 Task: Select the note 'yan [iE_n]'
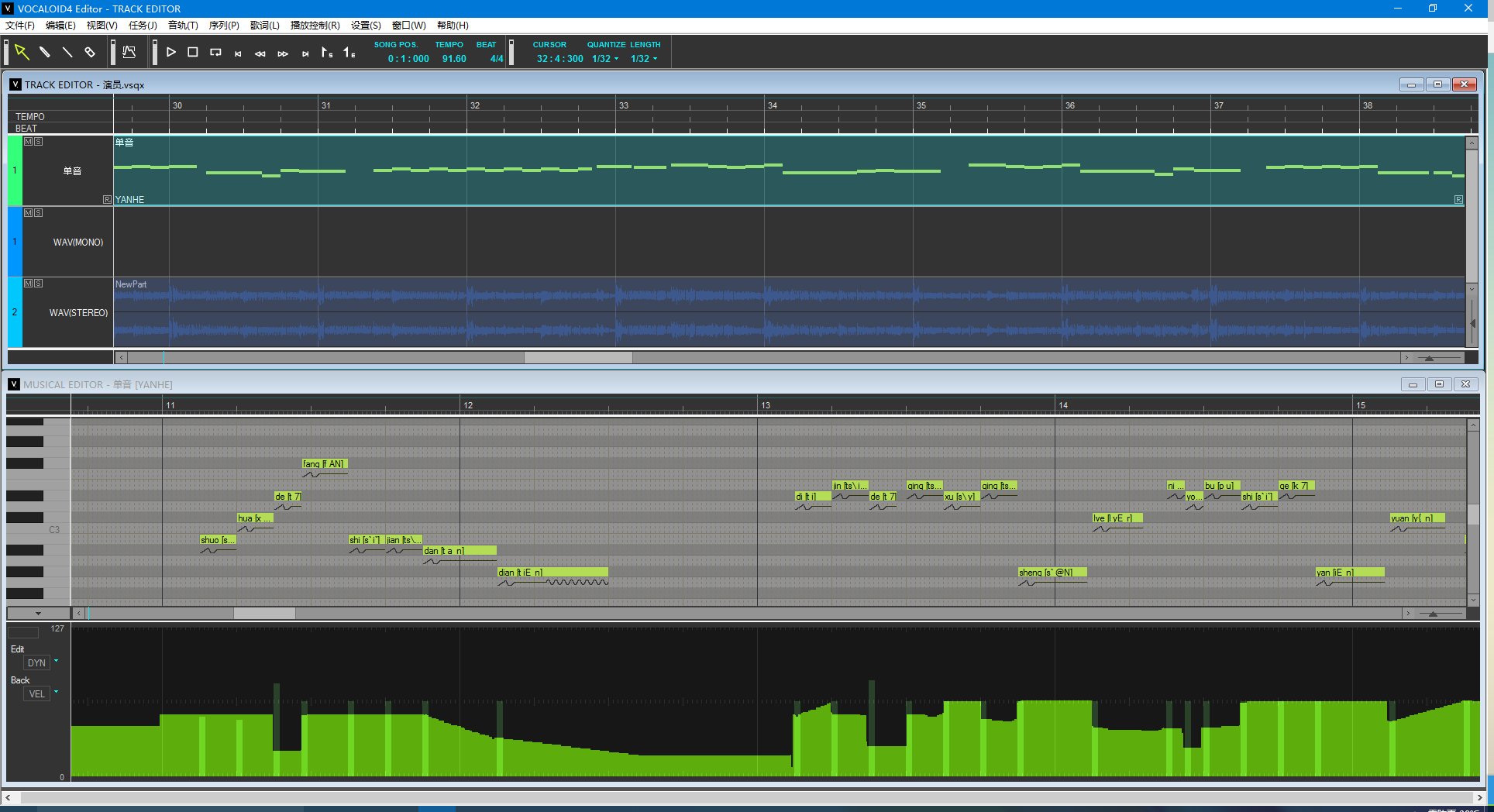1350,573
